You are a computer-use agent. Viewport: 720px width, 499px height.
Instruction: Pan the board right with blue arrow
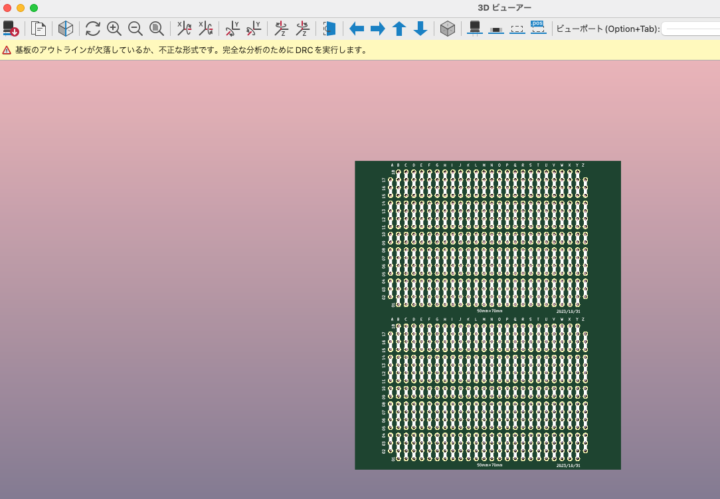[378, 29]
